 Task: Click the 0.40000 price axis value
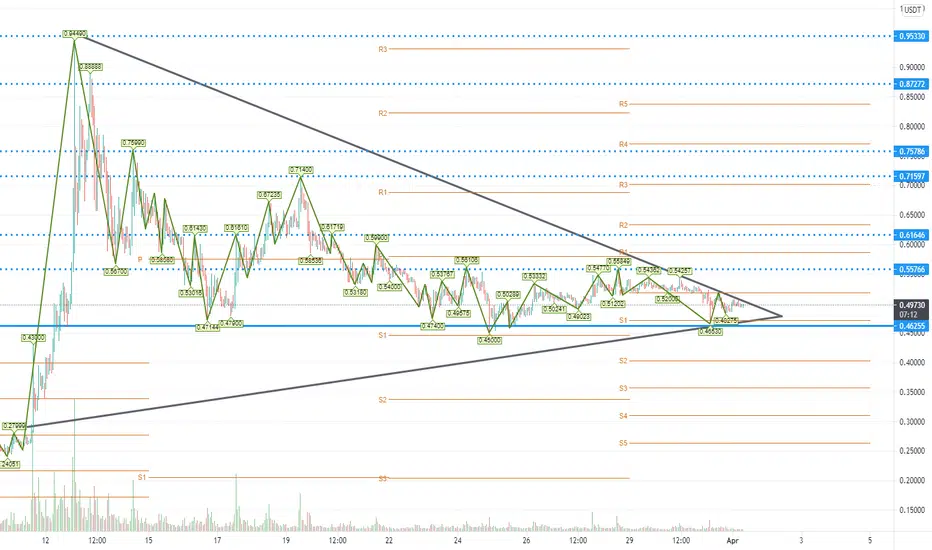pos(912,362)
